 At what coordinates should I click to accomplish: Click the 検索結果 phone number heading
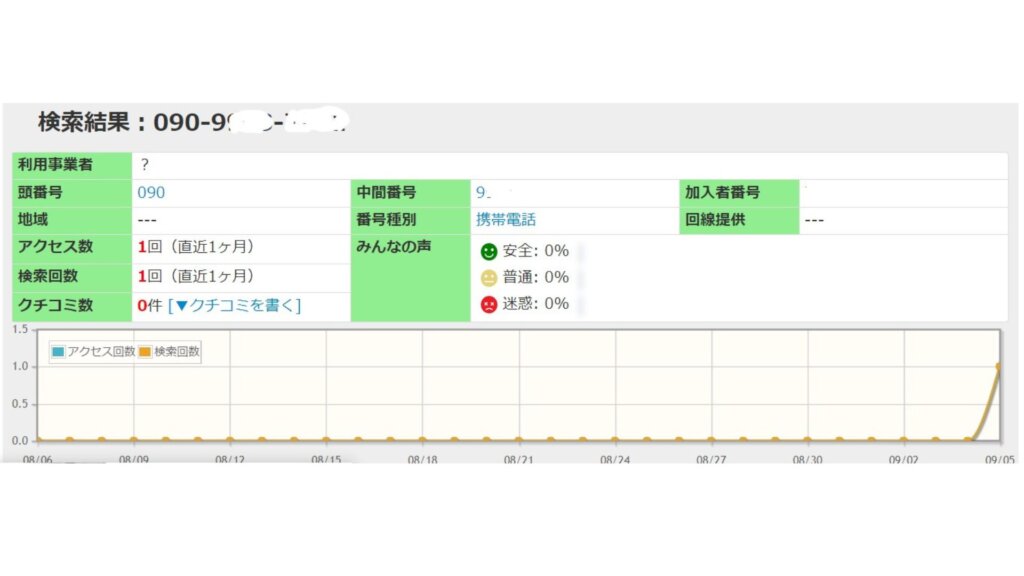click(192, 122)
